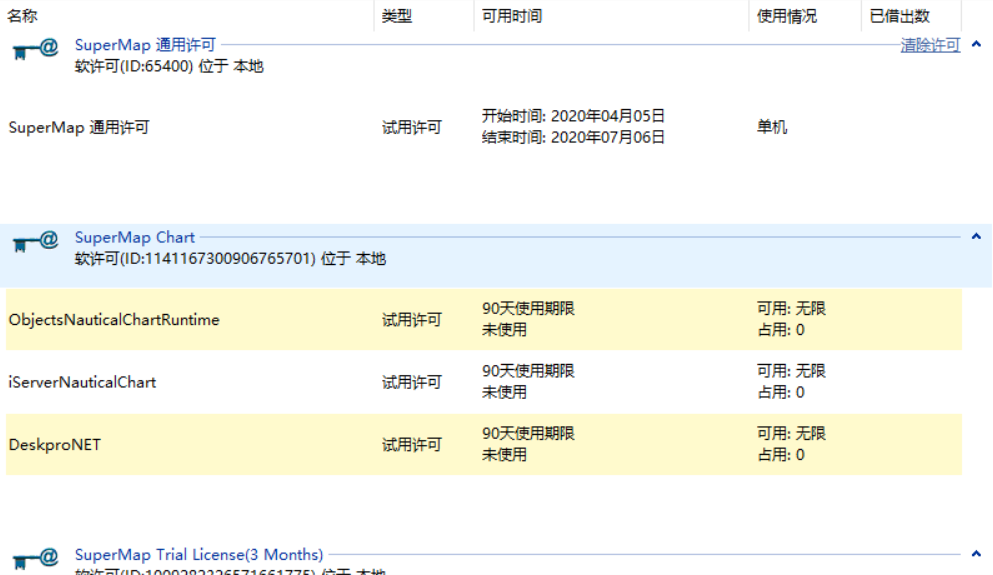
Task: Click the SuperMap Trial License(3 Months) title
Action: pyautogui.click(x=199, y=555)
